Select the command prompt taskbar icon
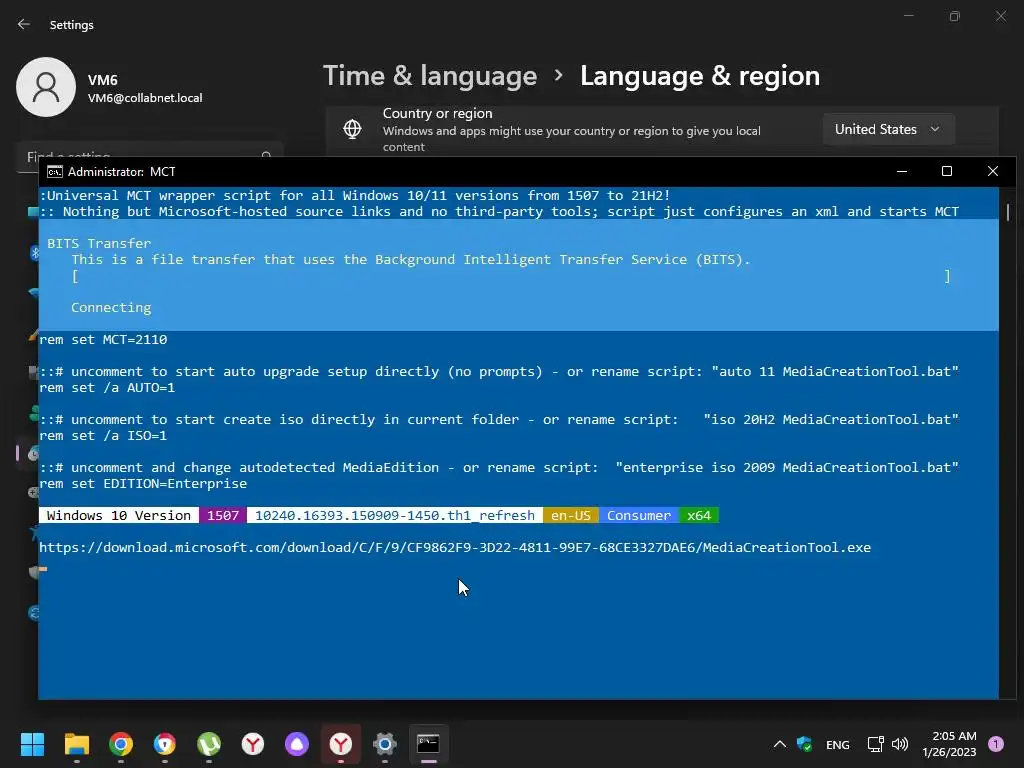This screenshot has width=1024, height=768. pyautogui.click(x=428, y=744)
